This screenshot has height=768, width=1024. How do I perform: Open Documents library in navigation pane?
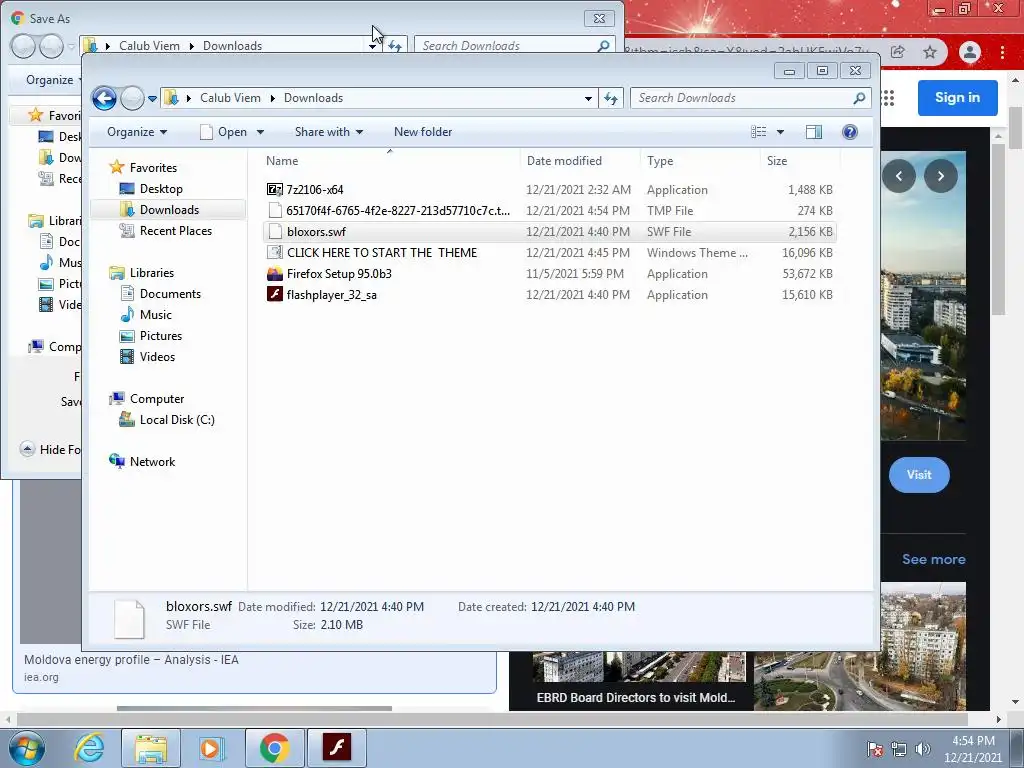pos(170,294)
